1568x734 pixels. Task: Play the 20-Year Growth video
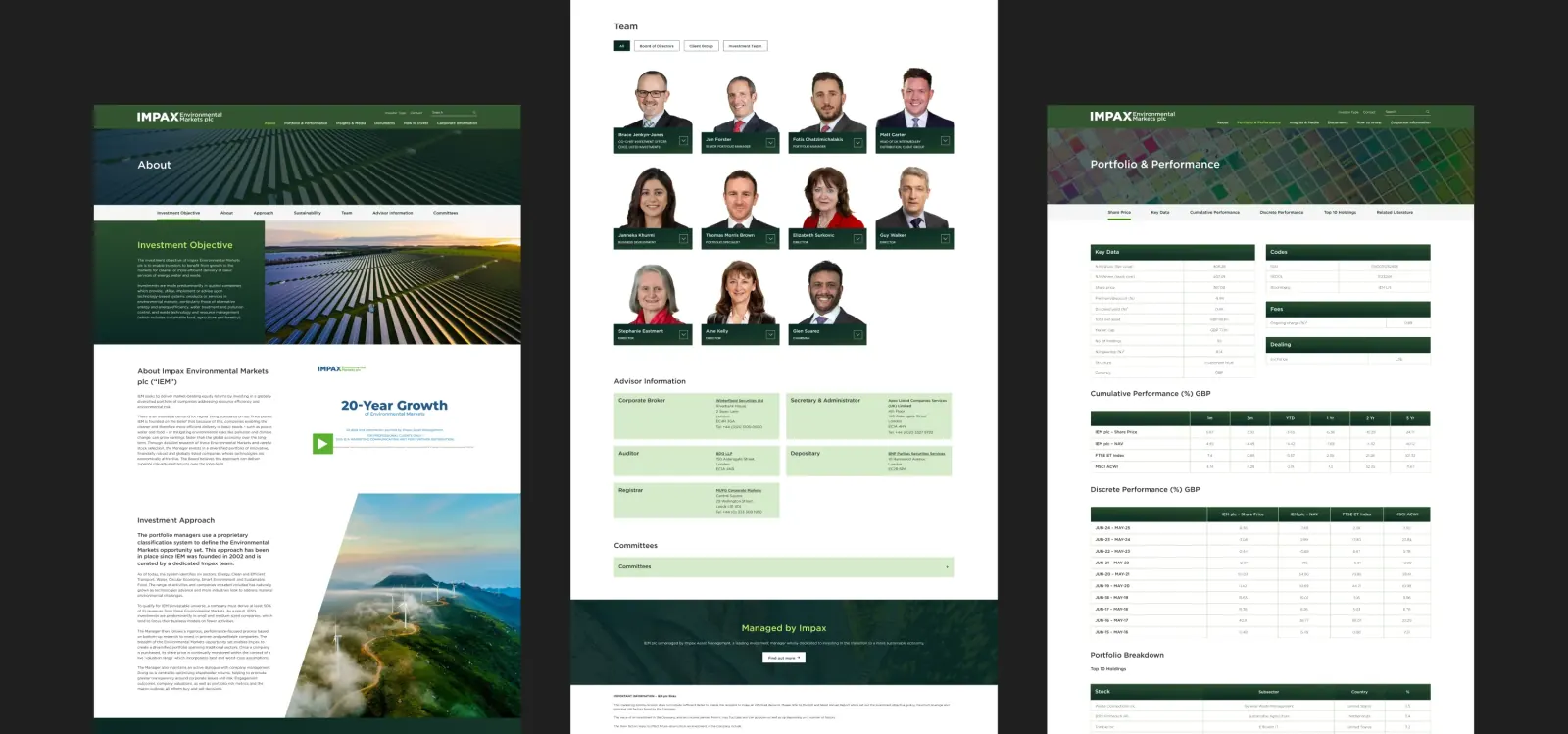(x=322, y=444)
